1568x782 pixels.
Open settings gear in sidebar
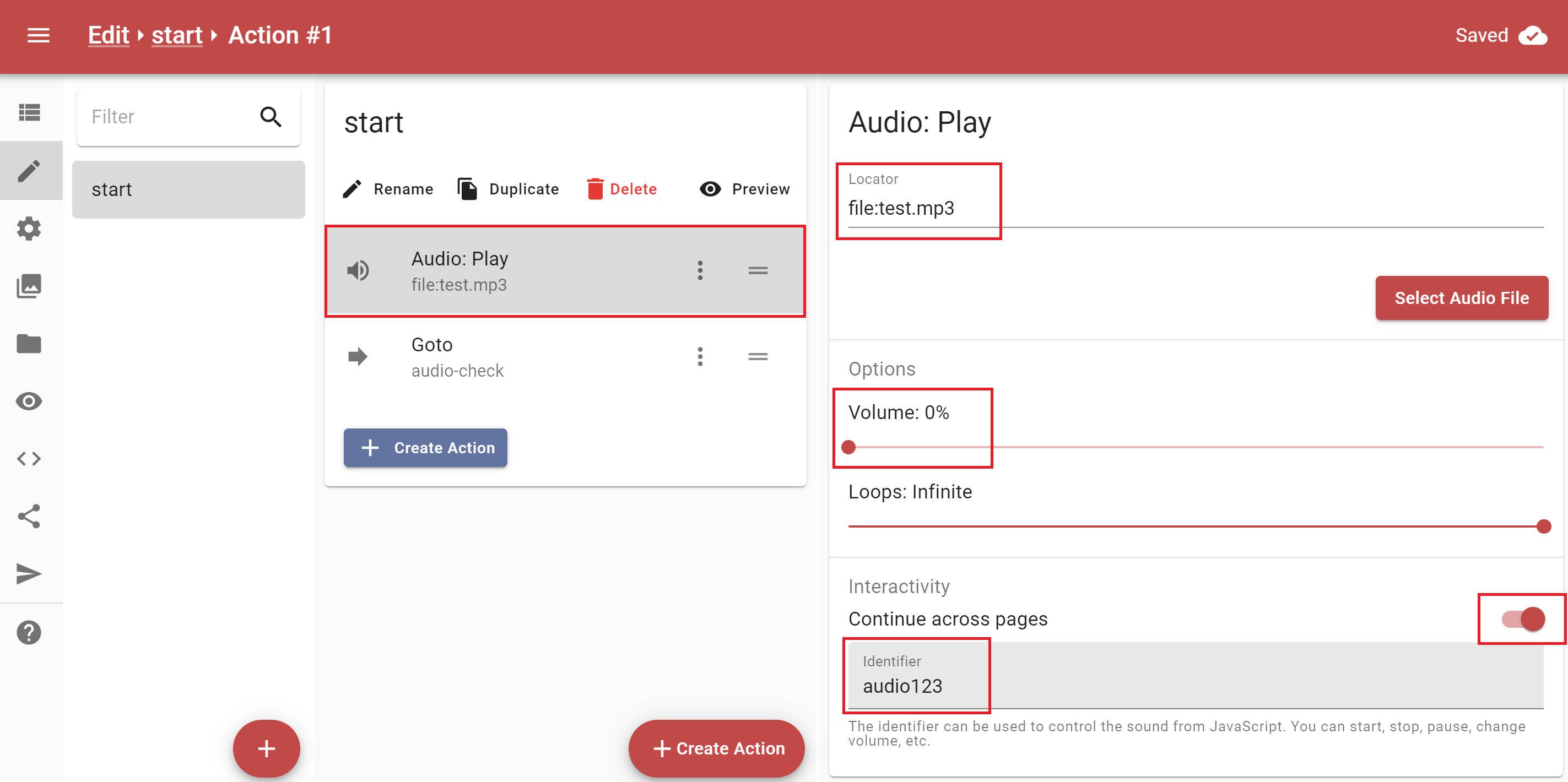[29, 228]
